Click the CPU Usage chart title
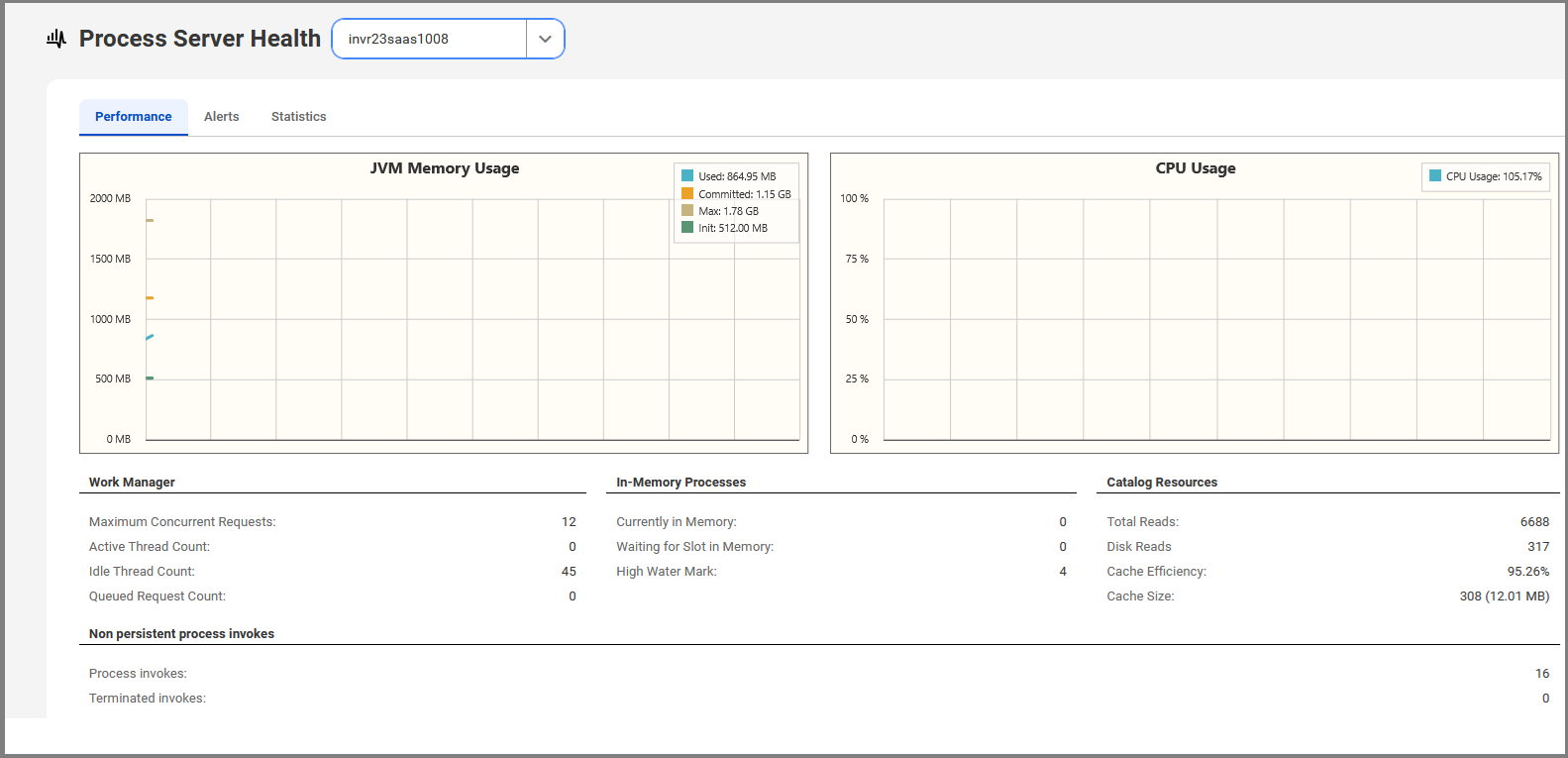1568x758 pixels. click(1196, 168)
